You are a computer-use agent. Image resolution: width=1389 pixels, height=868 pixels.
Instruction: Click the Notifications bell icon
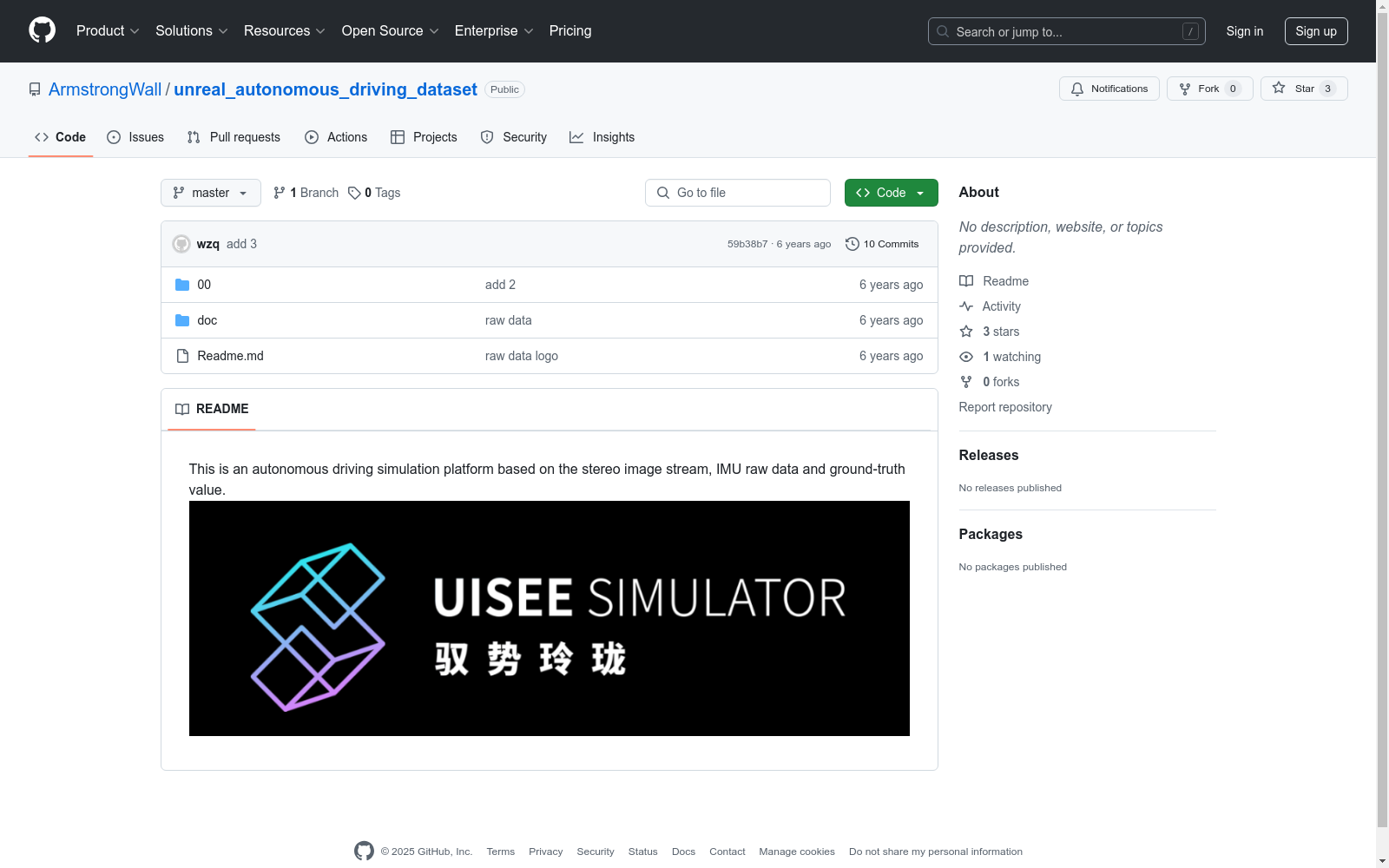[x=1077, y=89]
